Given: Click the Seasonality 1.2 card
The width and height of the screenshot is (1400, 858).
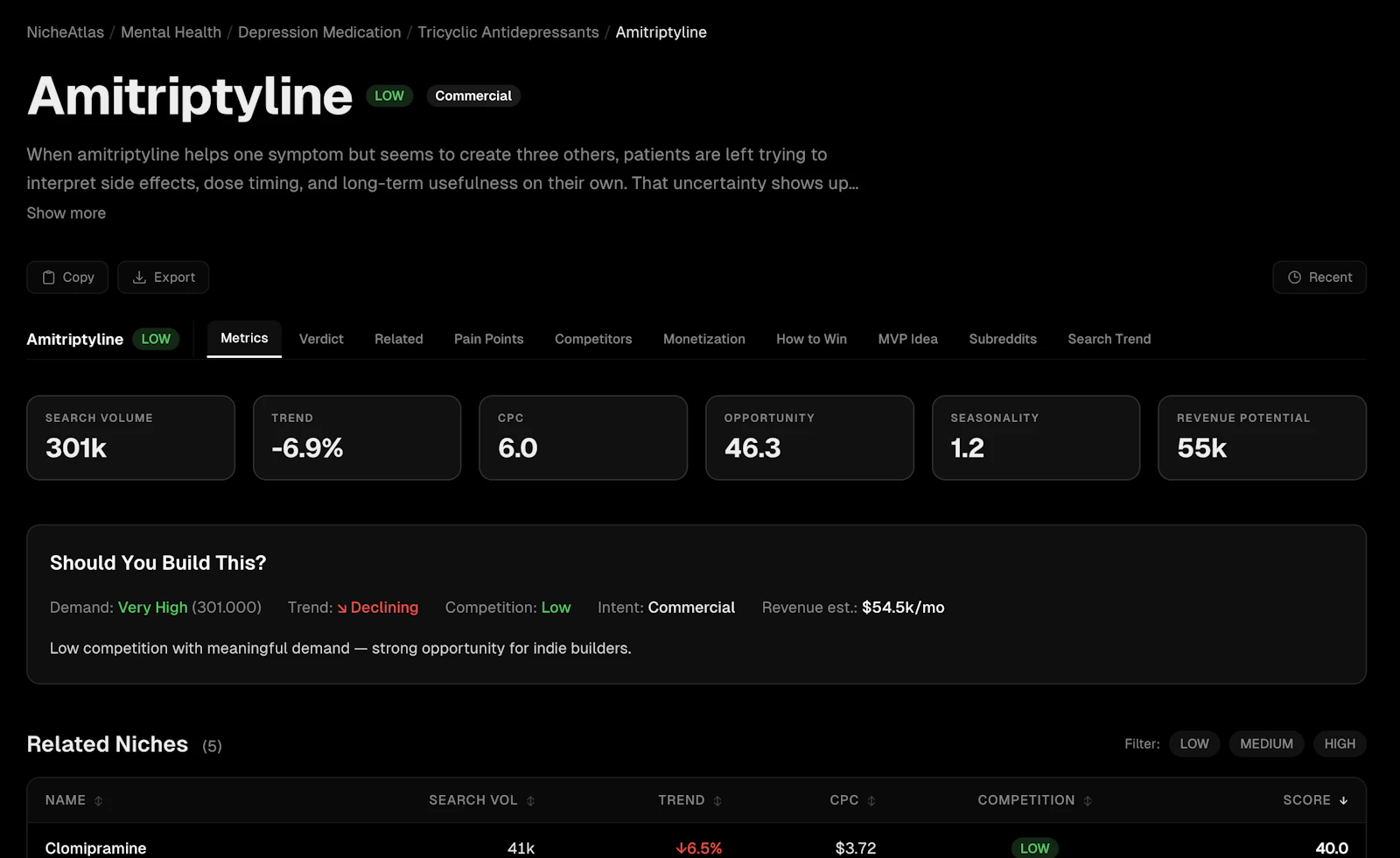Looking at the screenshot, I should 1036,438.
